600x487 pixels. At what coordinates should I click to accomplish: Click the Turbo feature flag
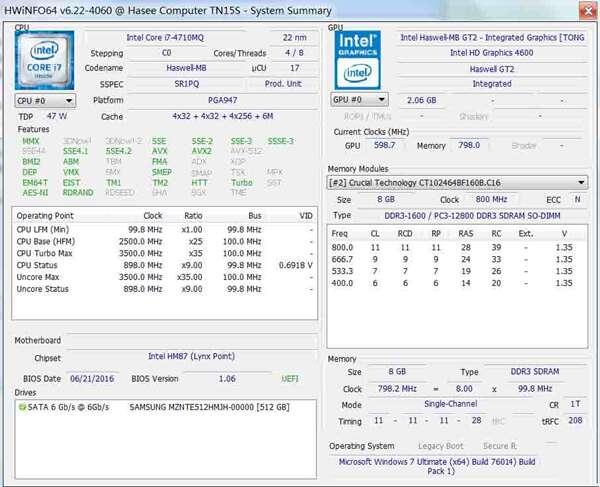tap(241, 182)
